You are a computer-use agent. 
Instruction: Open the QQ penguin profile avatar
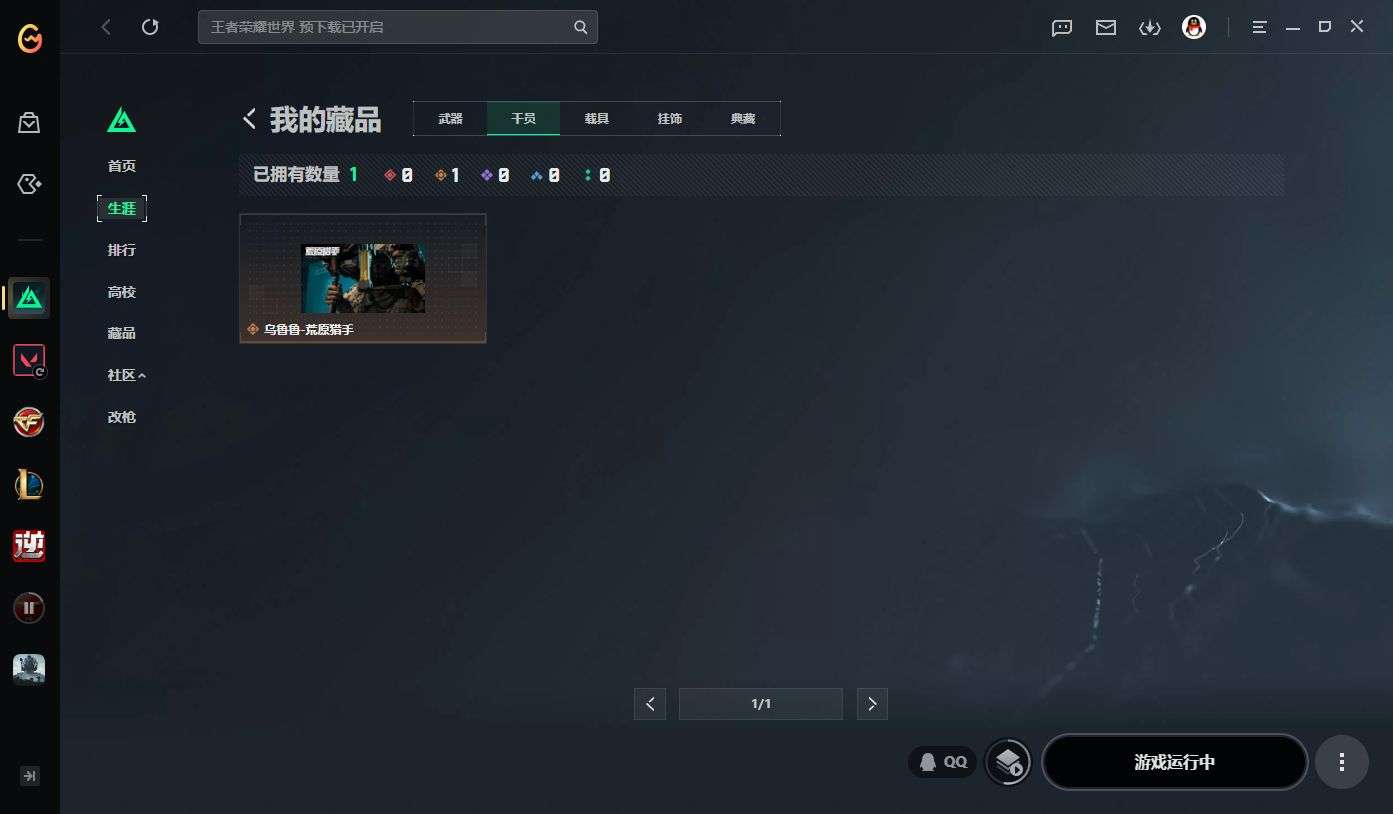1194,27
